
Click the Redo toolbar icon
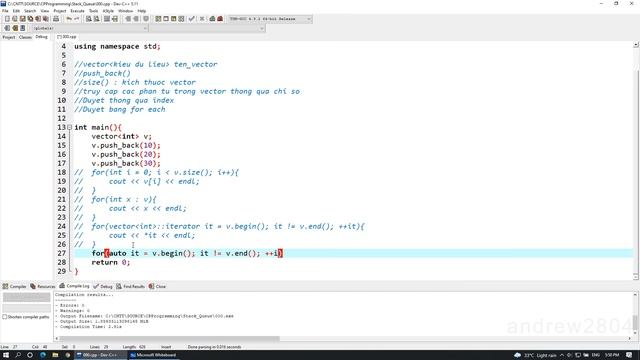coord(76,19)
